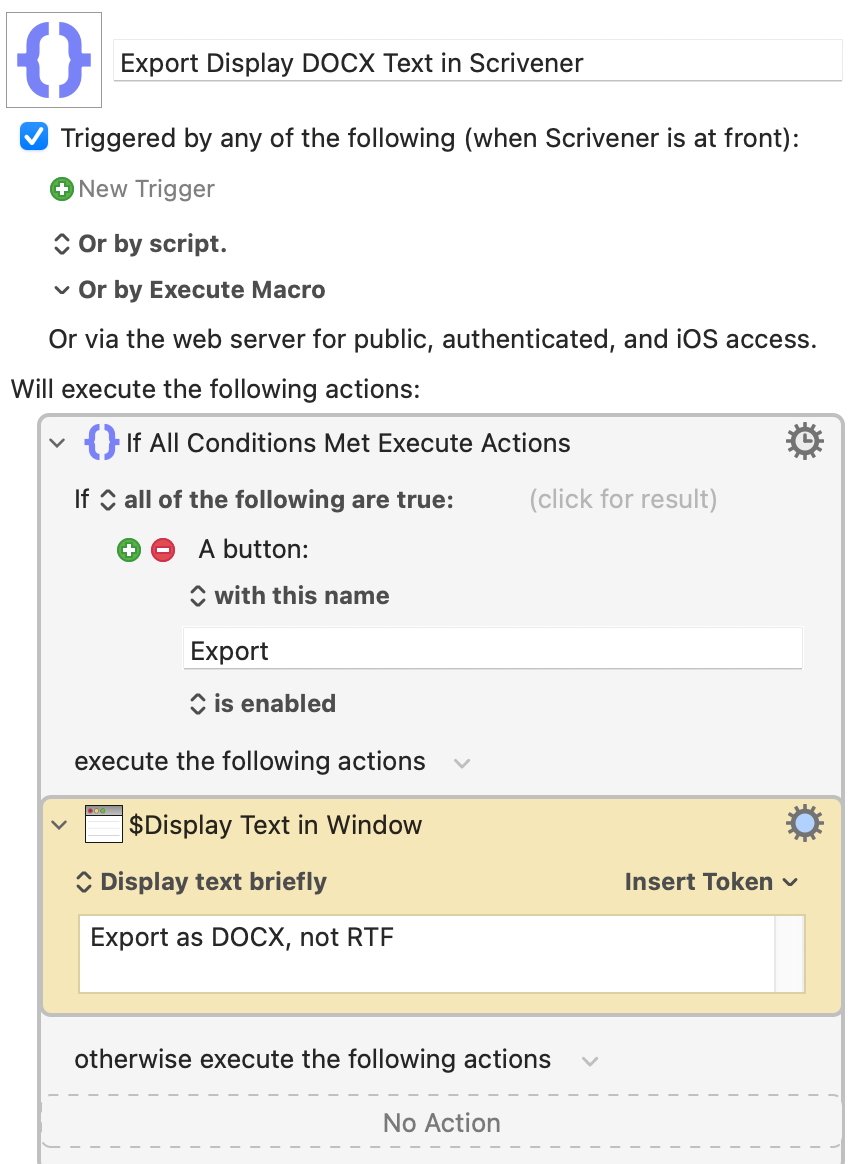Click the macro's curly braces icon
Screen dimensions: 850x1164
[53, 60]
